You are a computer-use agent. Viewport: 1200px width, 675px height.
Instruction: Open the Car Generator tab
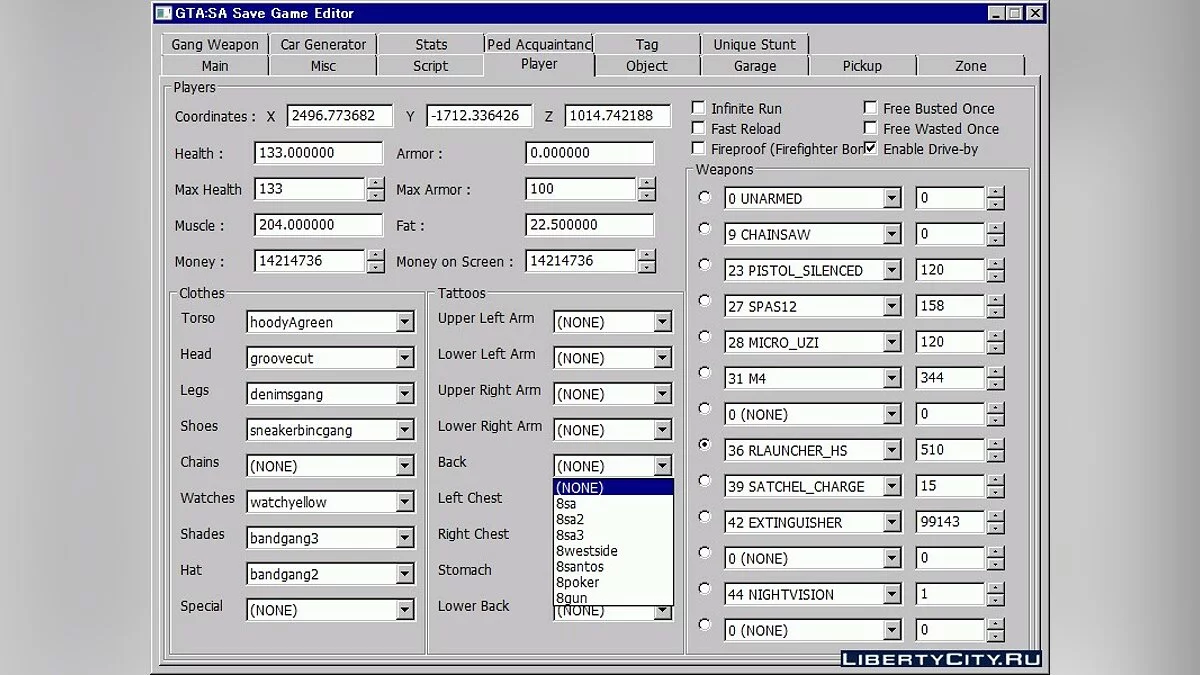pos(322,44)
